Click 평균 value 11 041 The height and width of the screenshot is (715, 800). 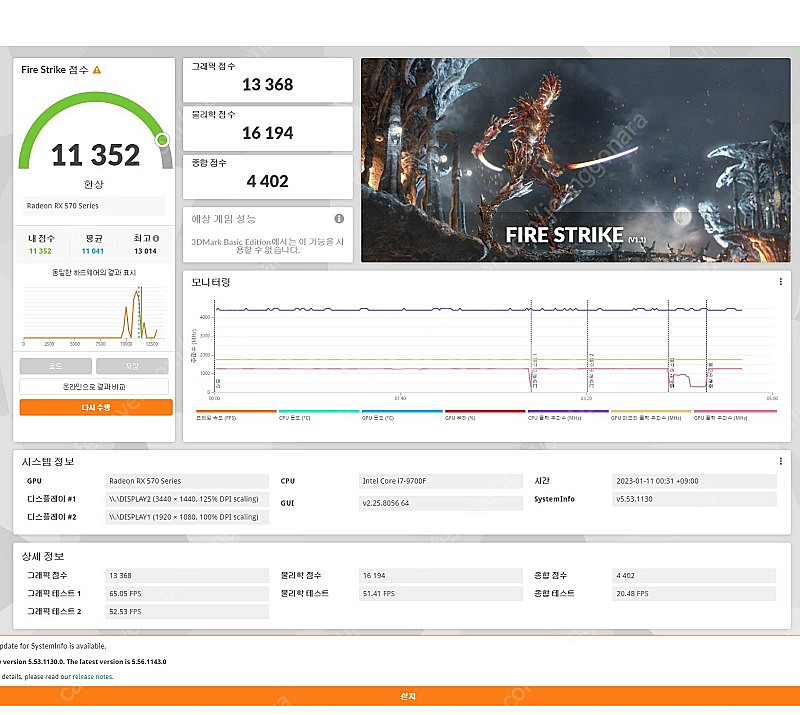[x=93, y=251]
